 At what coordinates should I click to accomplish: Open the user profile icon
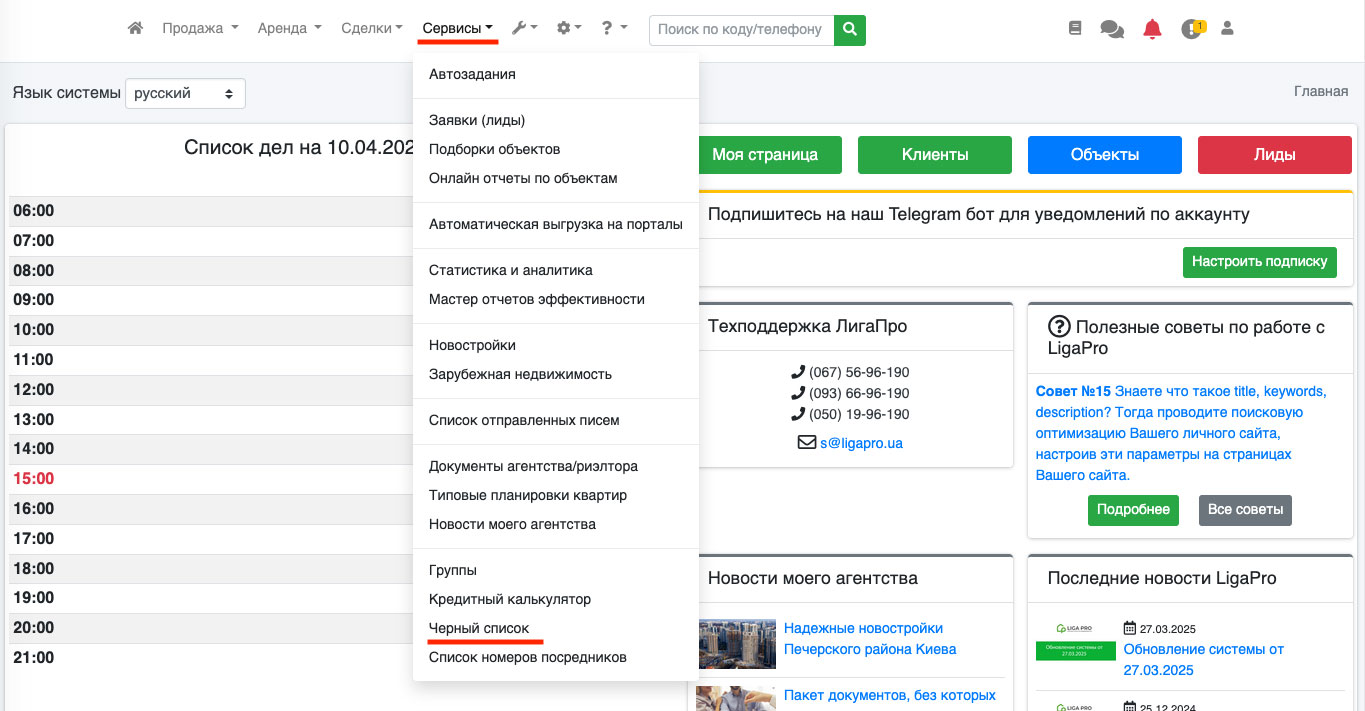click(x=1227, y=29)
